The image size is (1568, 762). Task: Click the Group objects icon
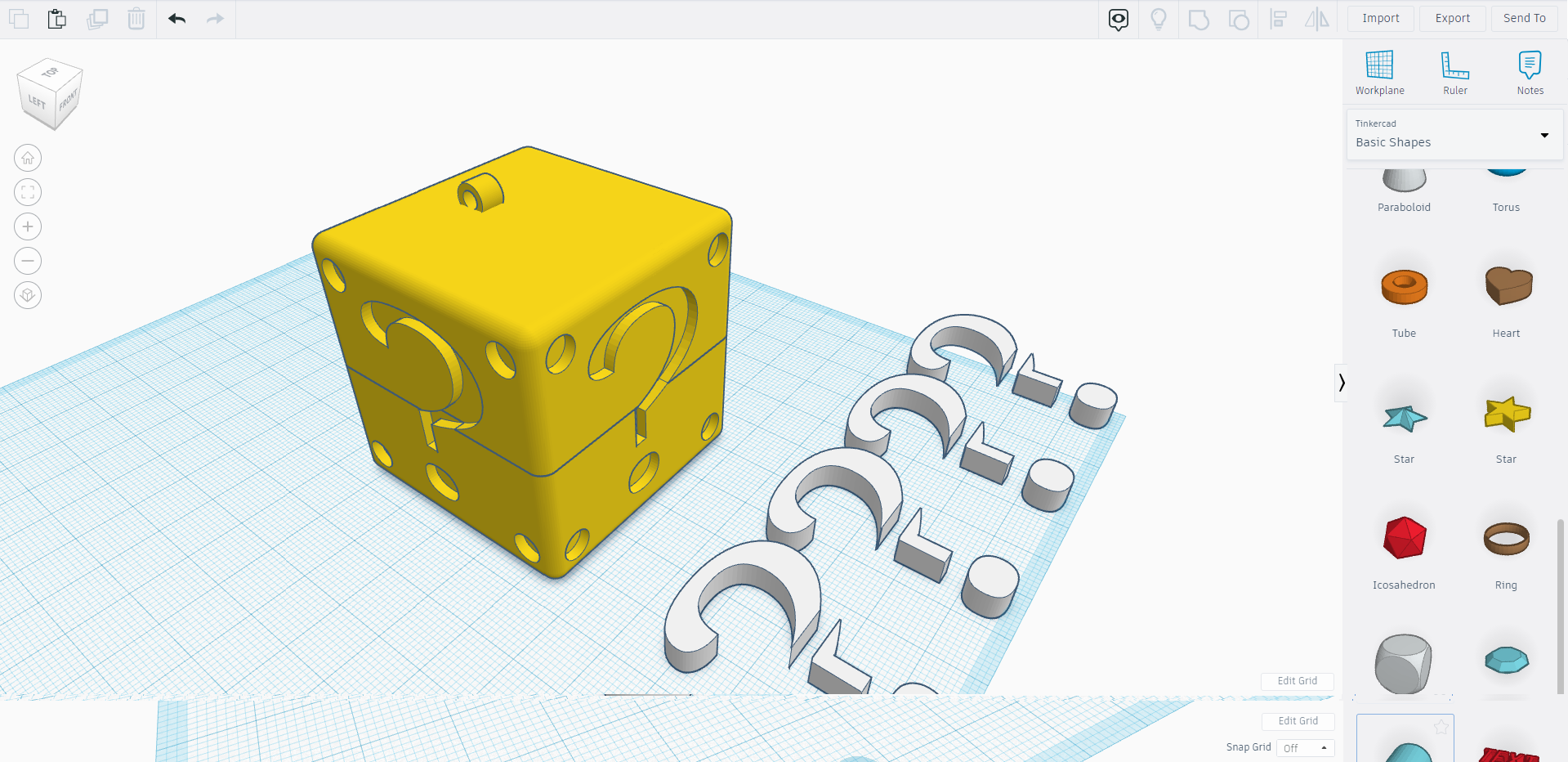click(1199, 18)
